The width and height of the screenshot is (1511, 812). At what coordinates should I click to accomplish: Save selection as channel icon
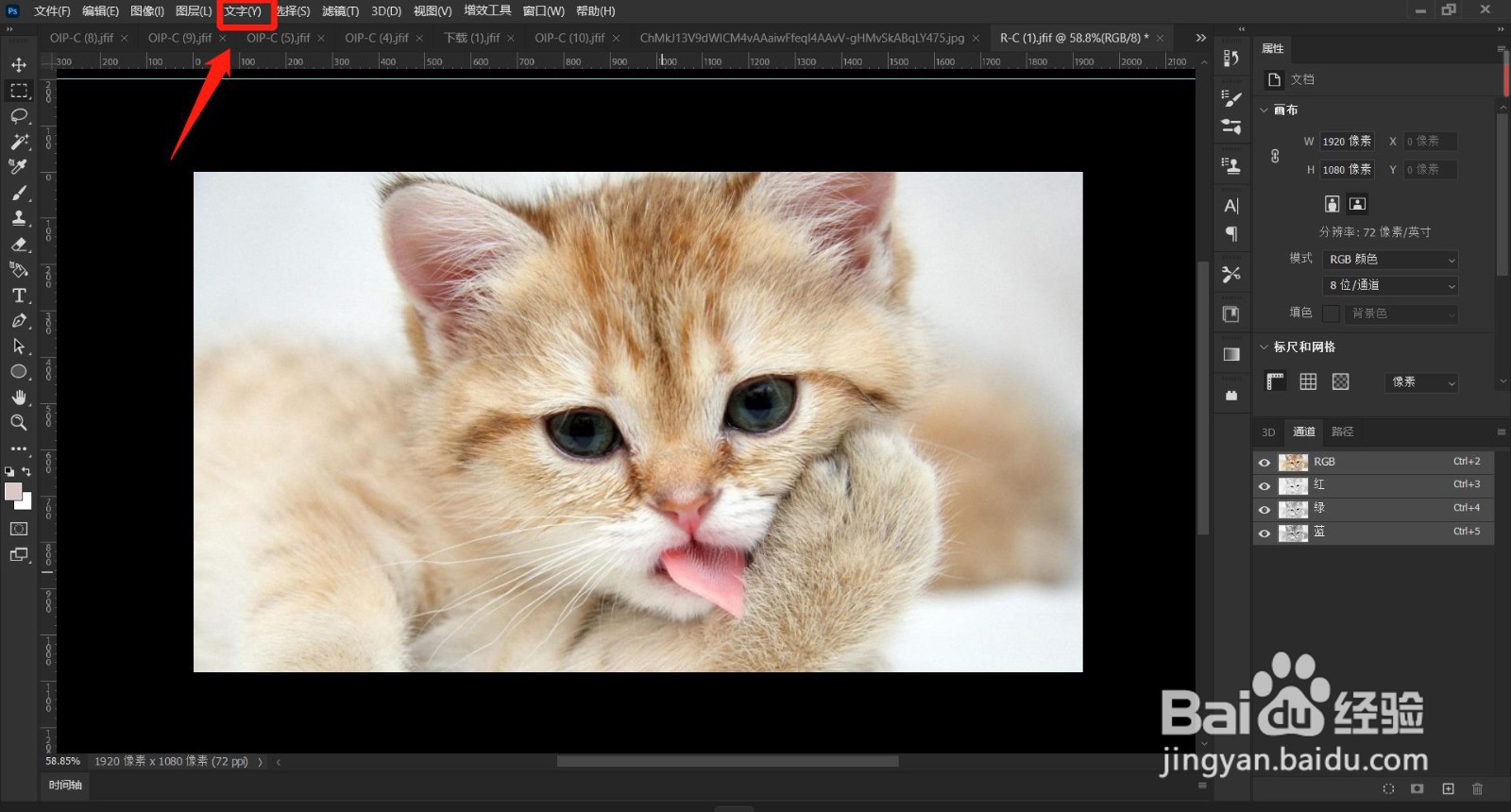point(1418,788)
